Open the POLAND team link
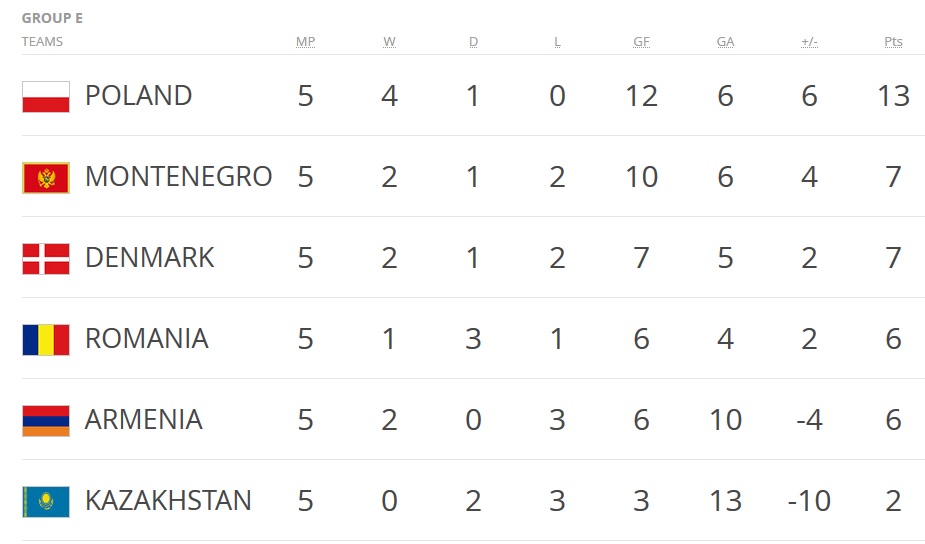The height and width of the screenshot is (544, 925). coord(138,96)
